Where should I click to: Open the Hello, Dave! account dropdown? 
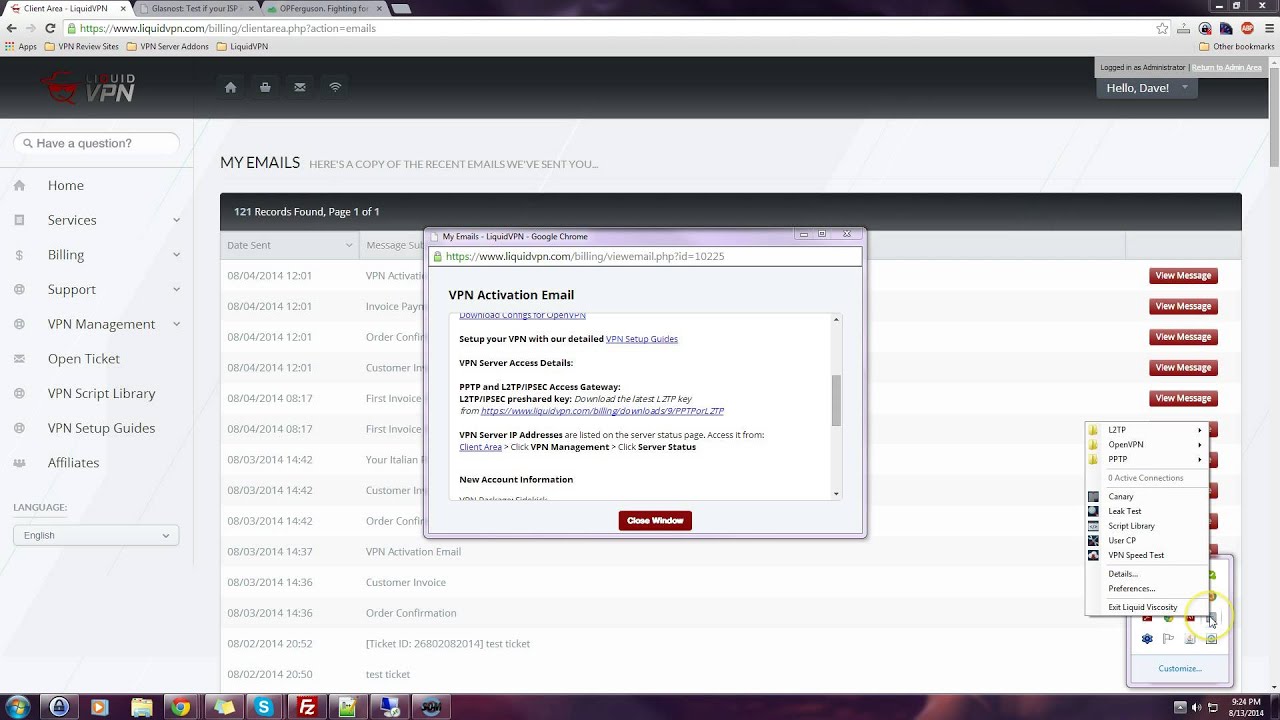[1146, 88]
